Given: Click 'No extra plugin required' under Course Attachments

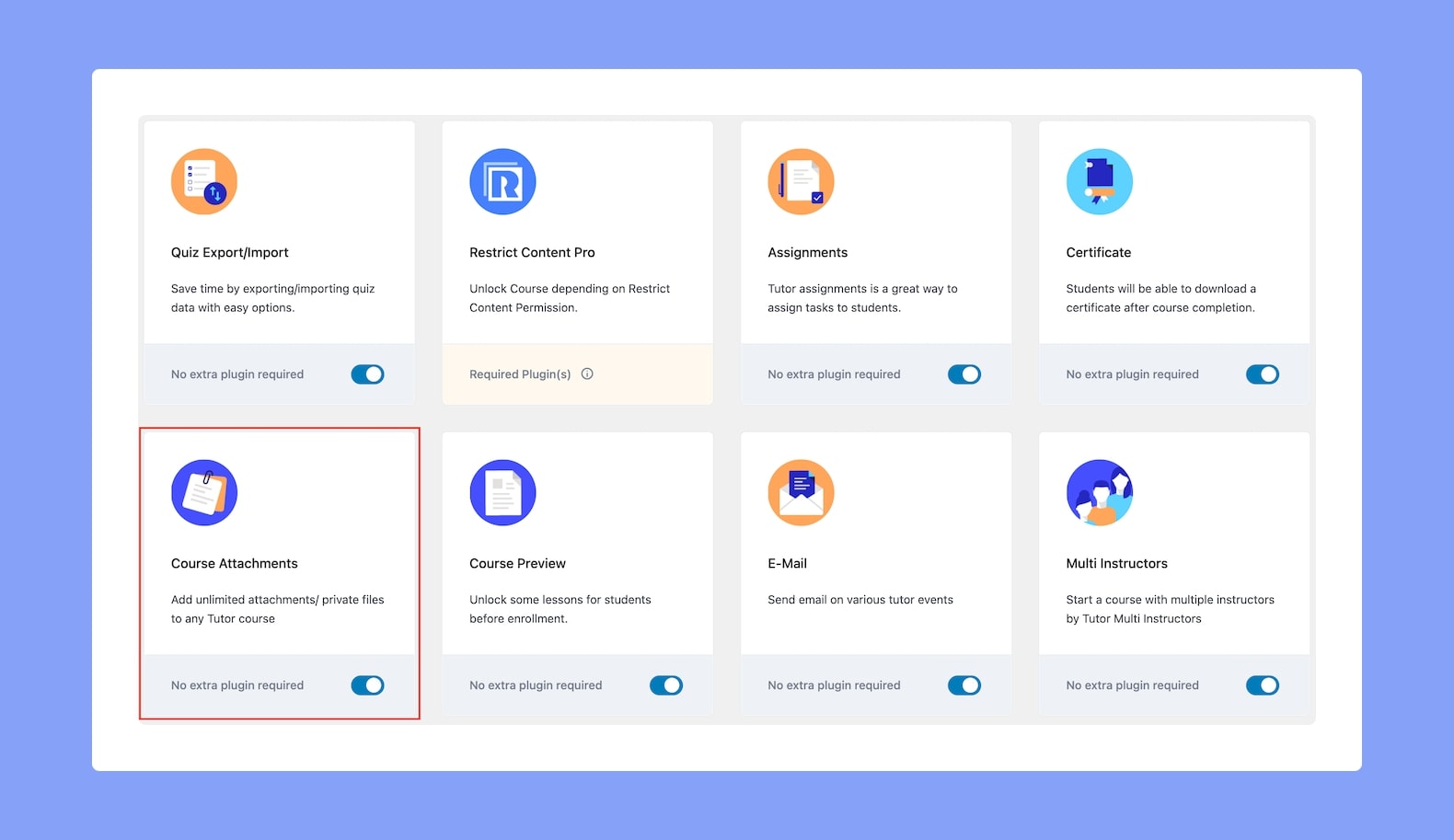Looking at the screenshot, I should coord(237,685).
